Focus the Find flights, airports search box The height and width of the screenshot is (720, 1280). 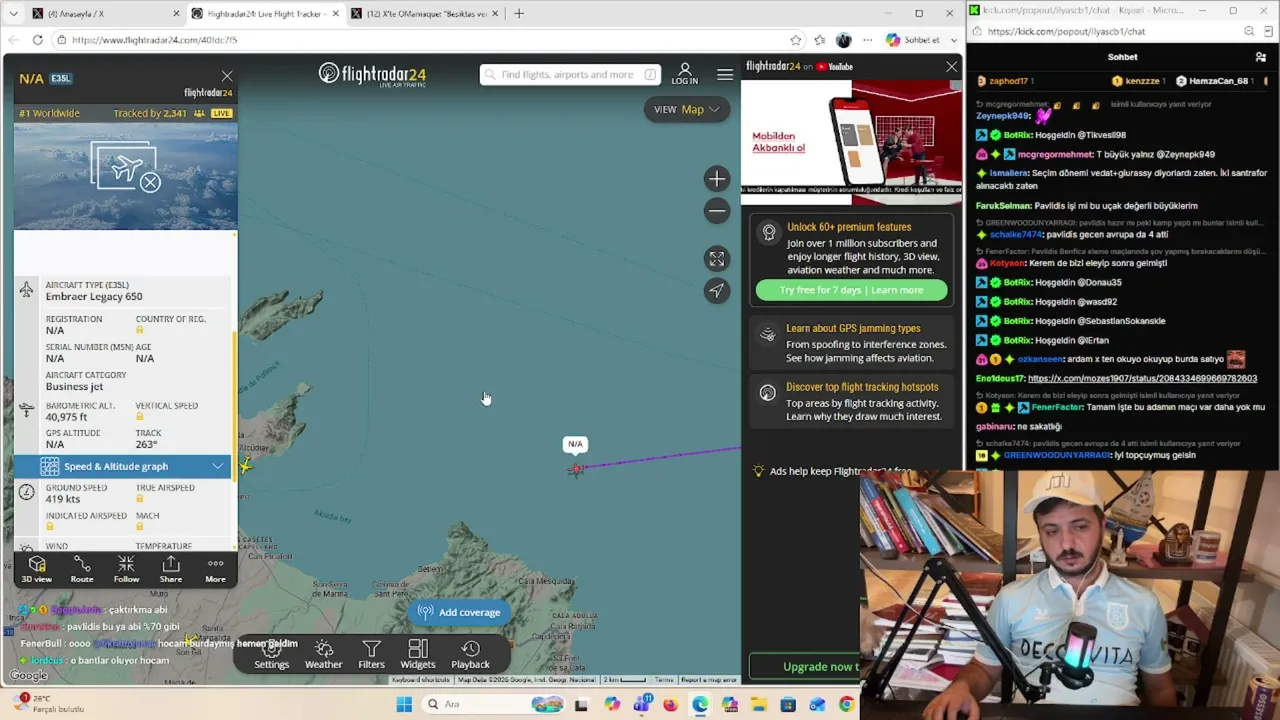pos(569,75)
